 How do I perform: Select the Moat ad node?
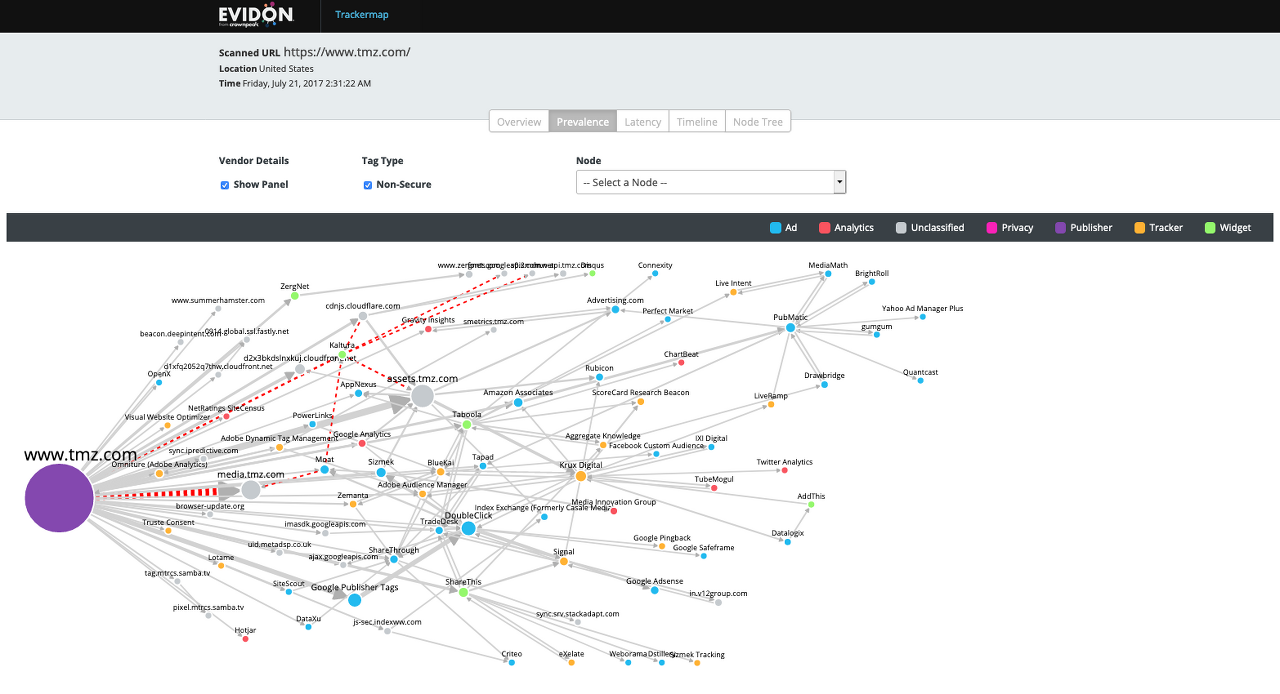pos(324,469)
